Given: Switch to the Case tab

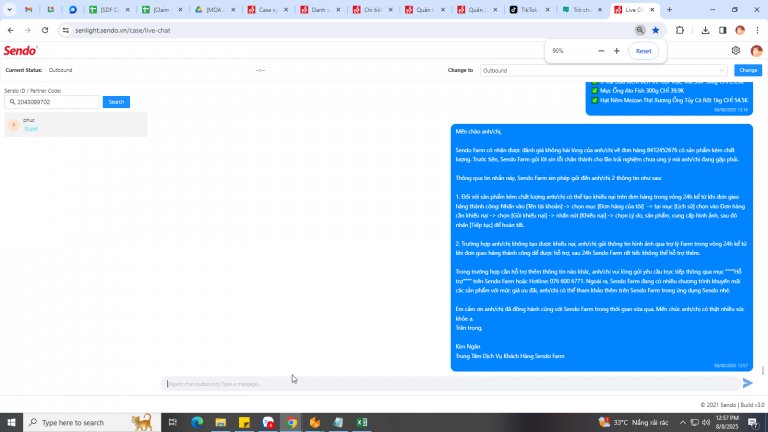Looking at the screenshot, I should [x=267, y=10].
